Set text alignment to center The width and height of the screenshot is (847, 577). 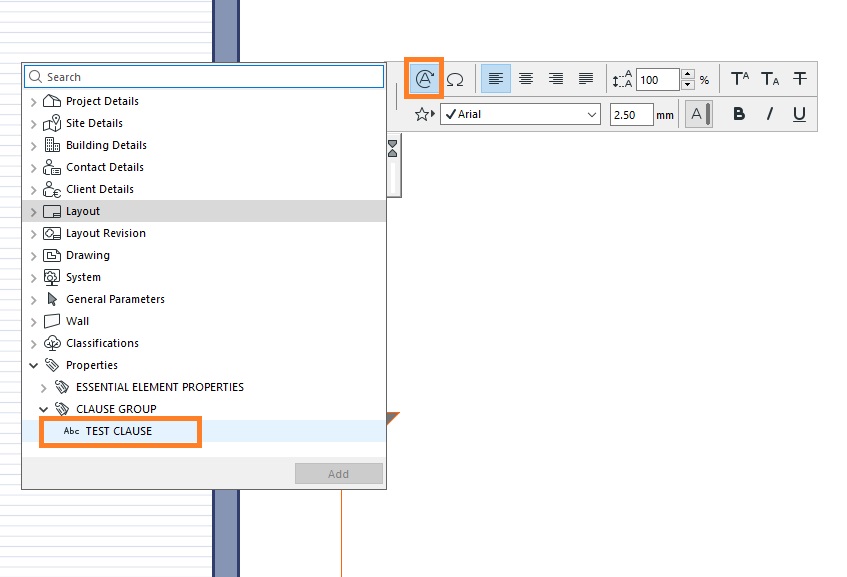526,79
